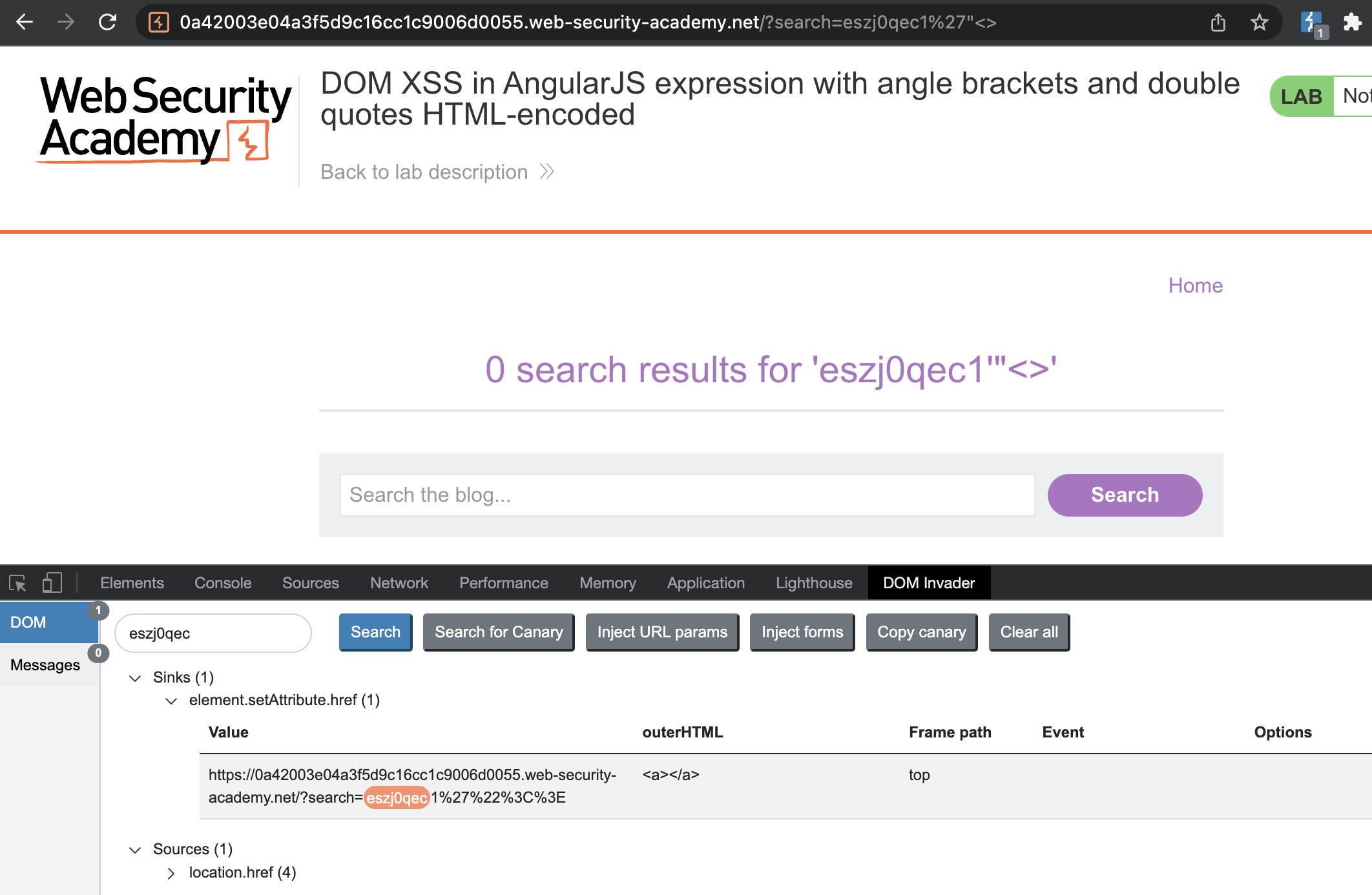Screen dimensions: 1372x895
Task: Click the site security icon in address bar
Action: 158,23
